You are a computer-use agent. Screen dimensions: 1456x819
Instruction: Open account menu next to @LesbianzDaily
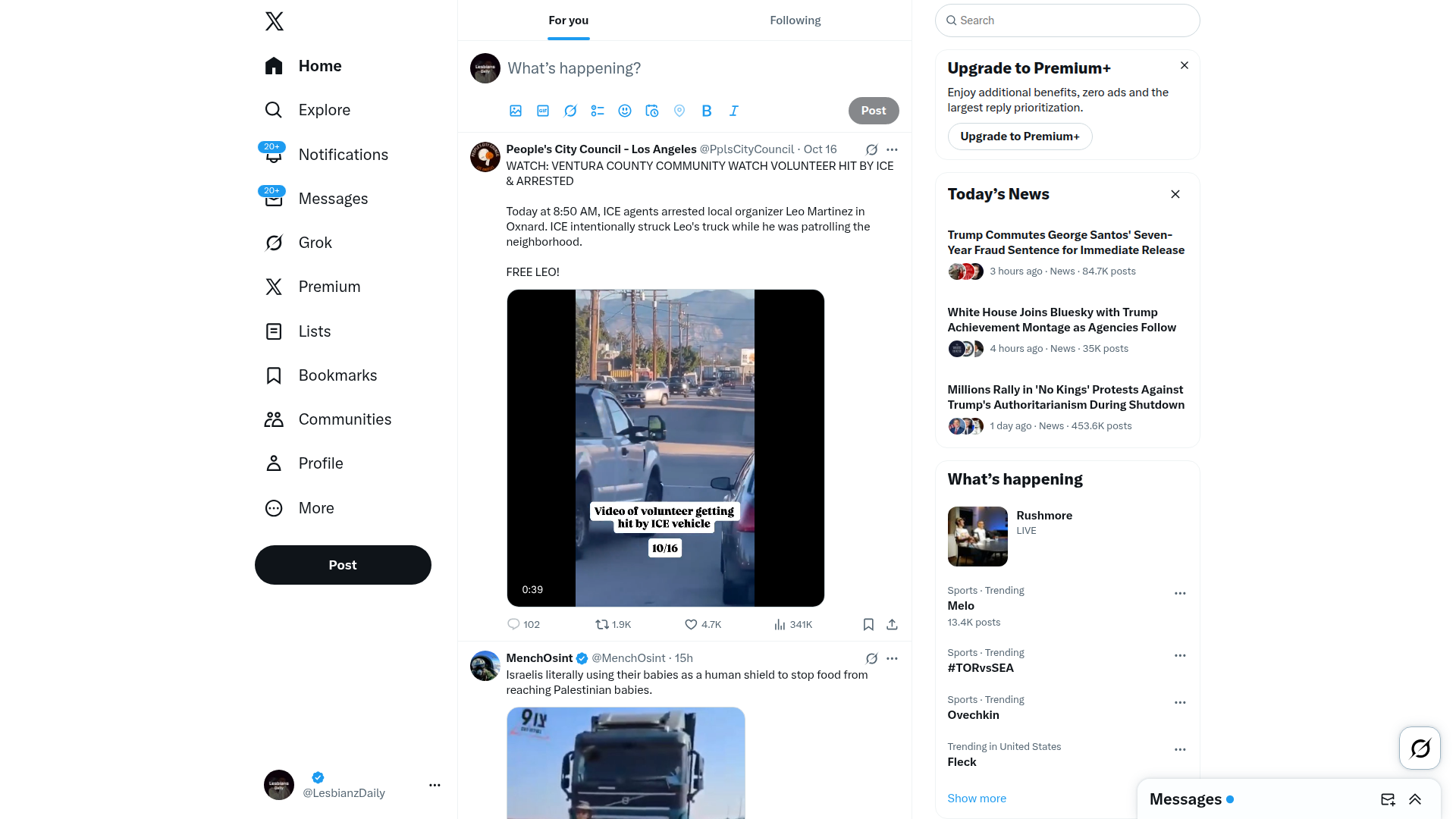(435, 785)
